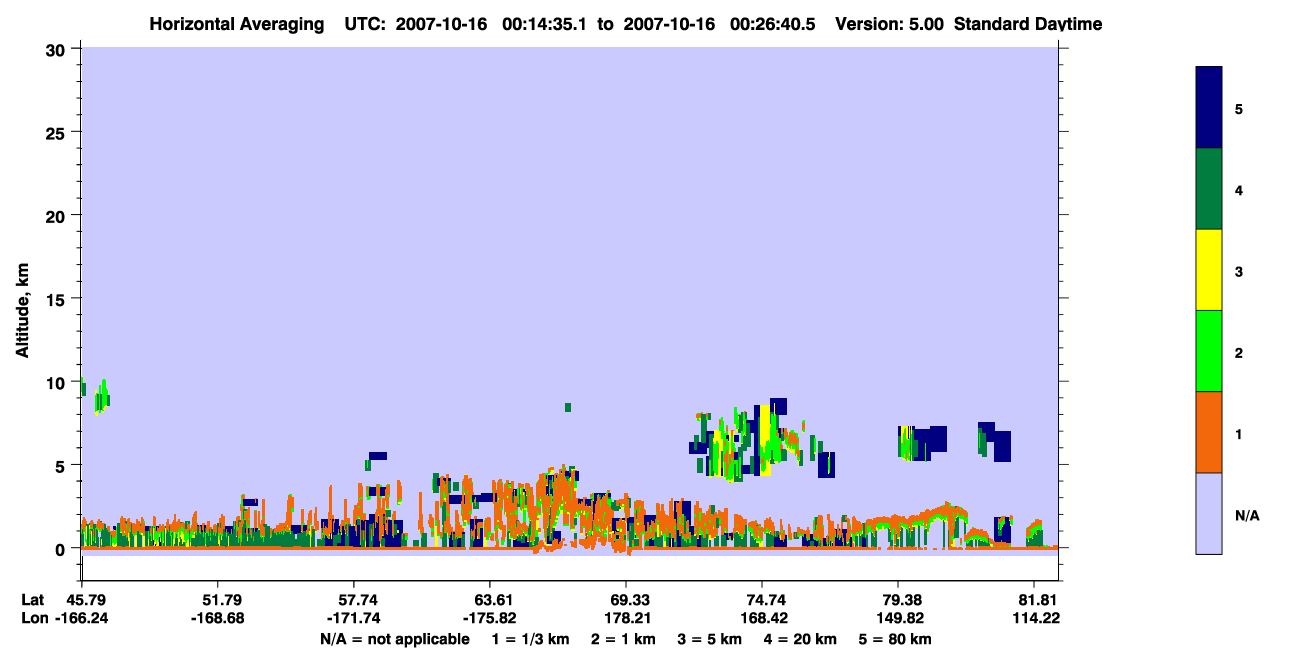Click the orange legend swatch for 1
This screenshot has height=667, width=1300.
pyautogui.click(x=1209, y=432)
